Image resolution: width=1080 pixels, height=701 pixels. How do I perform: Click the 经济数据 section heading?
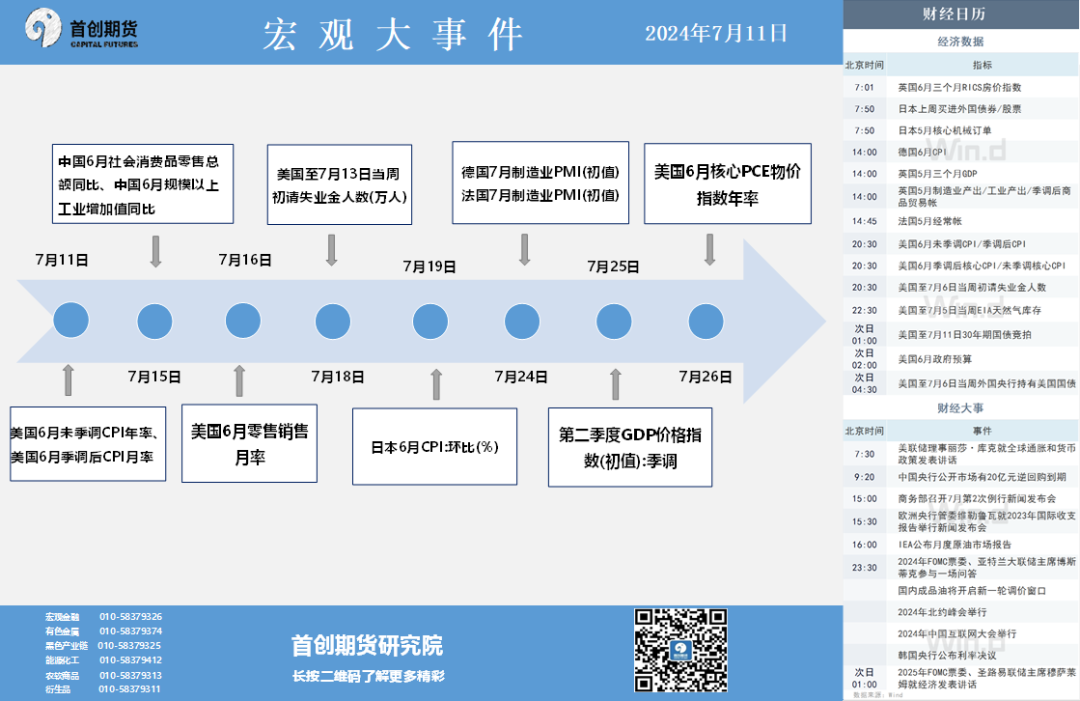pos(960,41)
